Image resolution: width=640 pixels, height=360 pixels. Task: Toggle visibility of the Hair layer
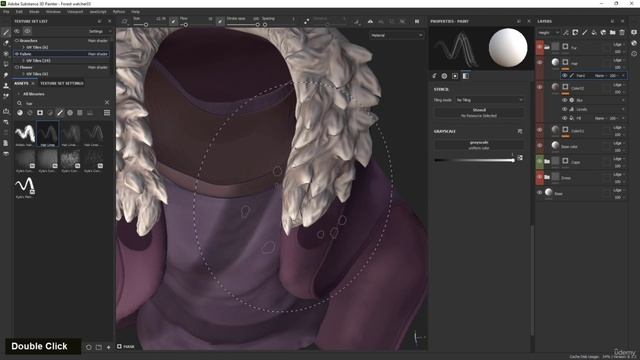tap(540, 62)
